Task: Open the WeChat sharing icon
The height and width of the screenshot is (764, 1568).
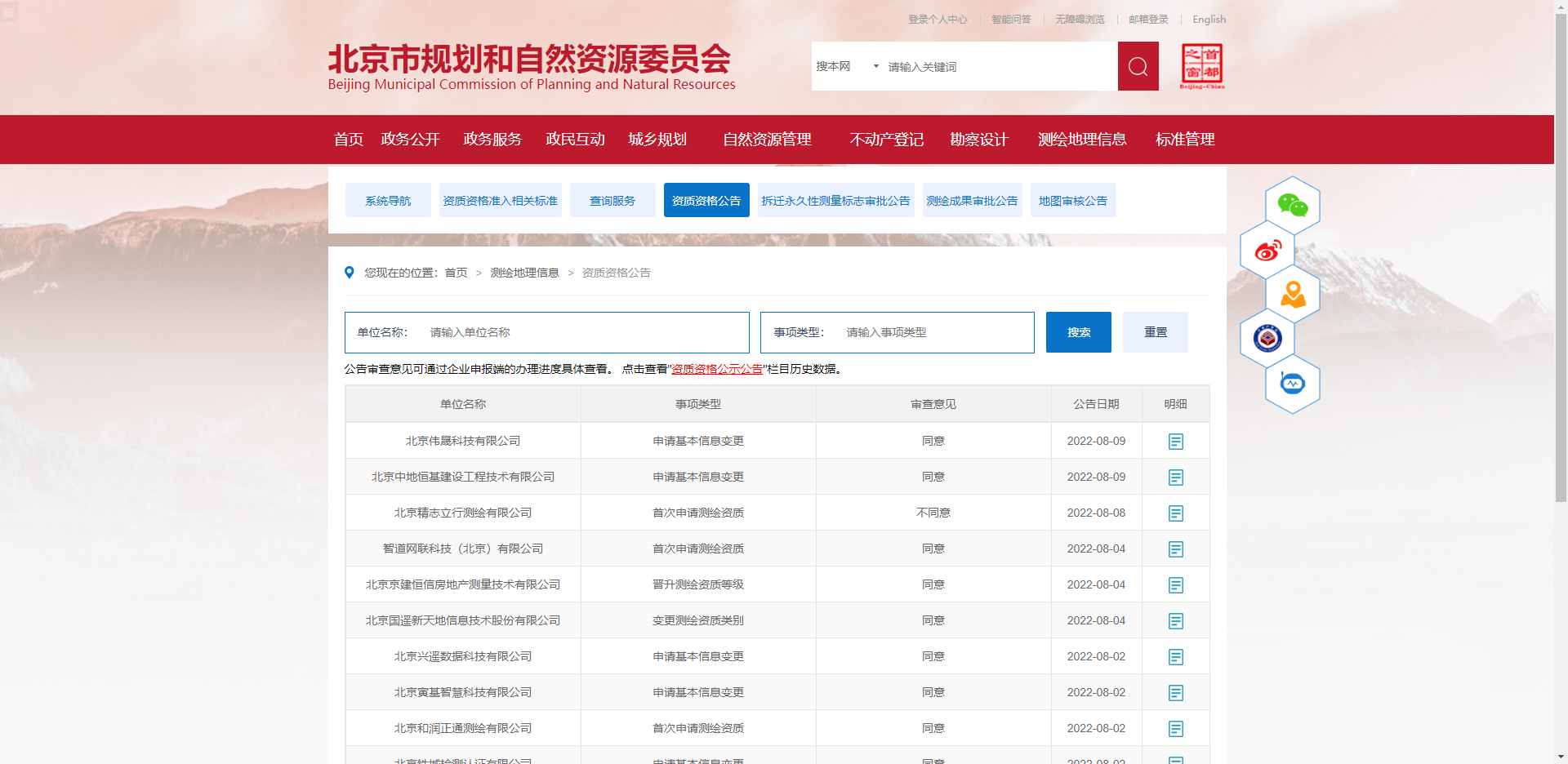Action: click(1292, 205)
